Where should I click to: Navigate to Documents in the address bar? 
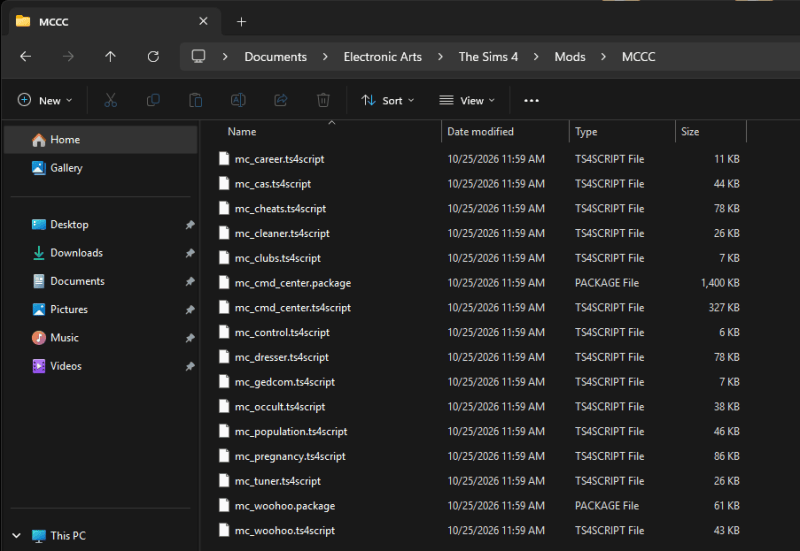coord(276,57)
